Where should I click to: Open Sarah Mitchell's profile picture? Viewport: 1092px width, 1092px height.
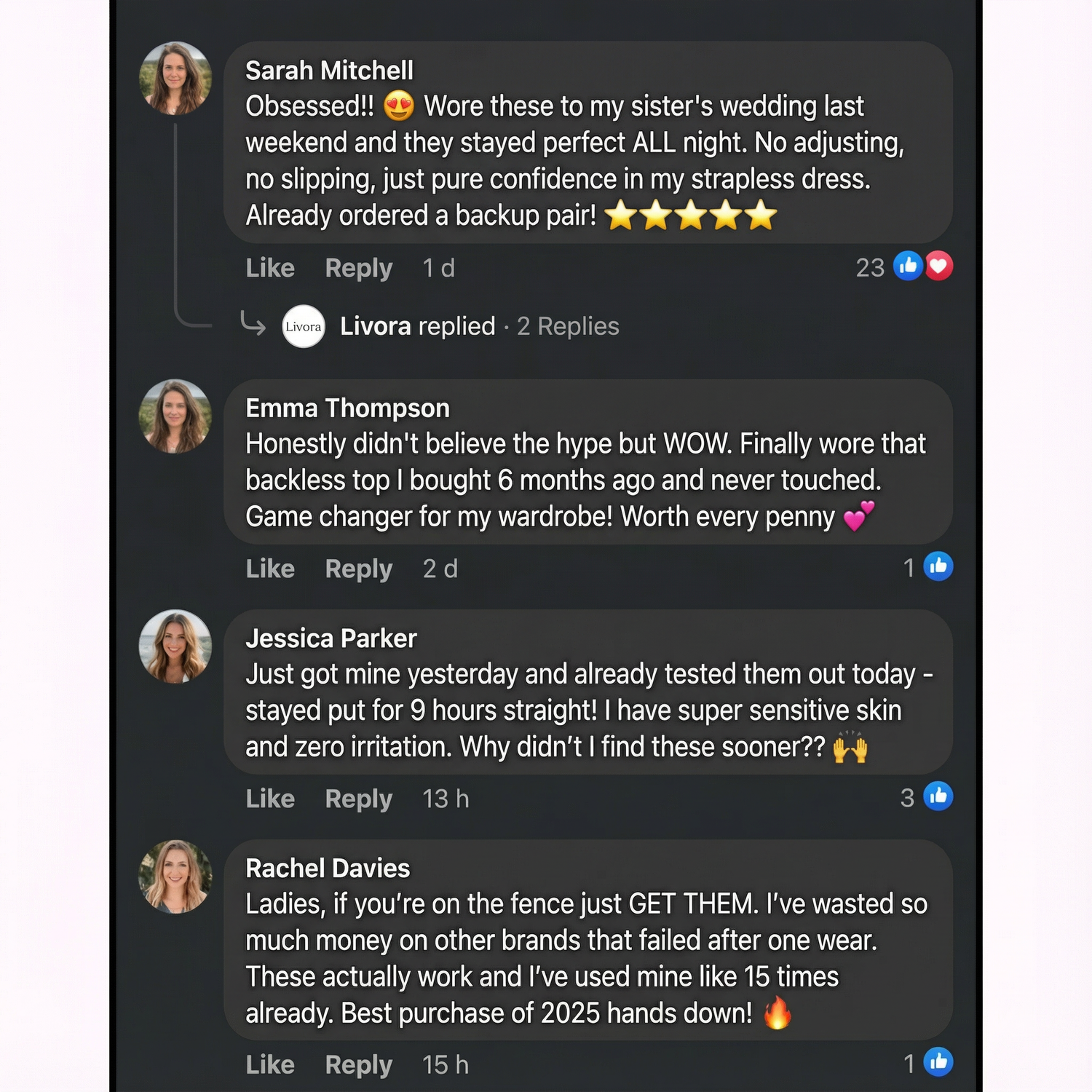[175, 79]
